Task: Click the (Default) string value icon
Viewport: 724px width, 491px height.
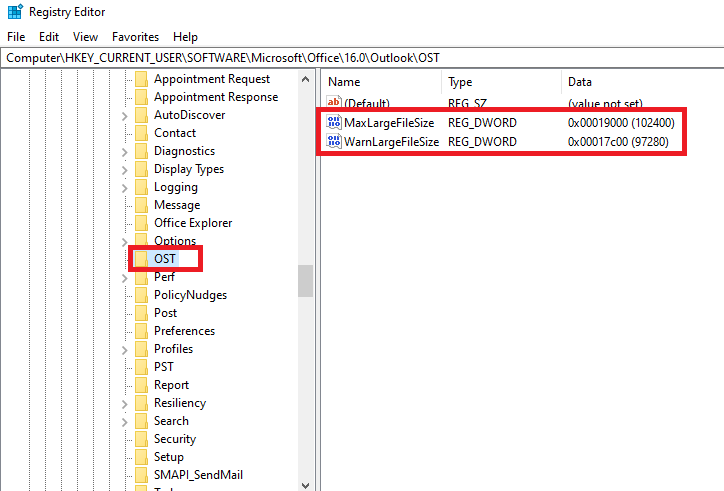Action: click(x=334, y=102)
